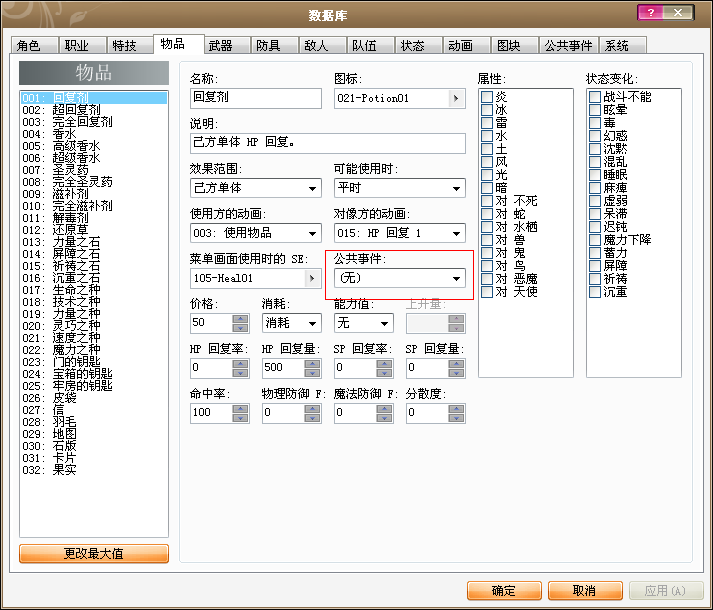Open the 可能使用时 dropdown

(x=400, y=188)
